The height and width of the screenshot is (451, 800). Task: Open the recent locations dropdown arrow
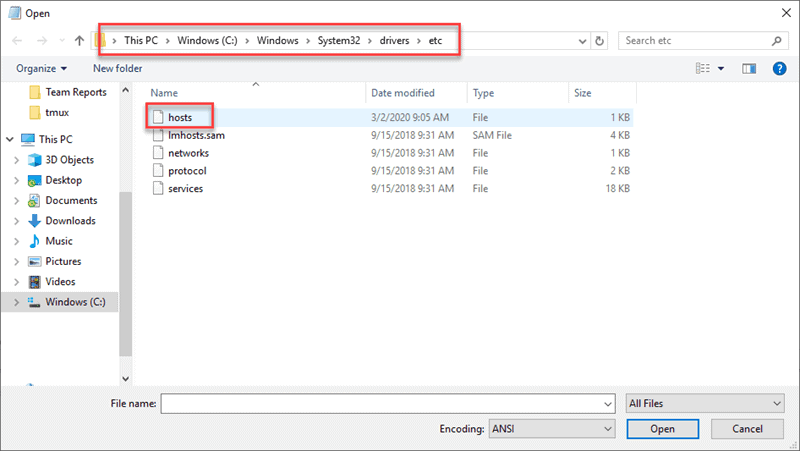click(62, 40)
